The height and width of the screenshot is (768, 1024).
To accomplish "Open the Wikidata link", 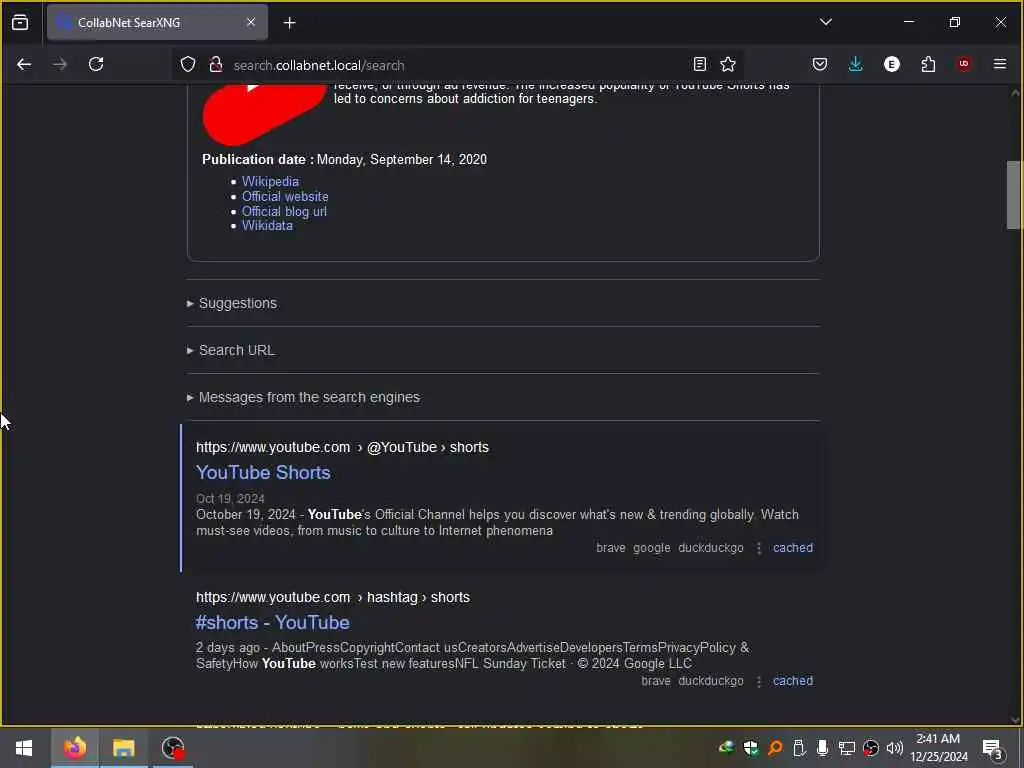I will 267,226.
